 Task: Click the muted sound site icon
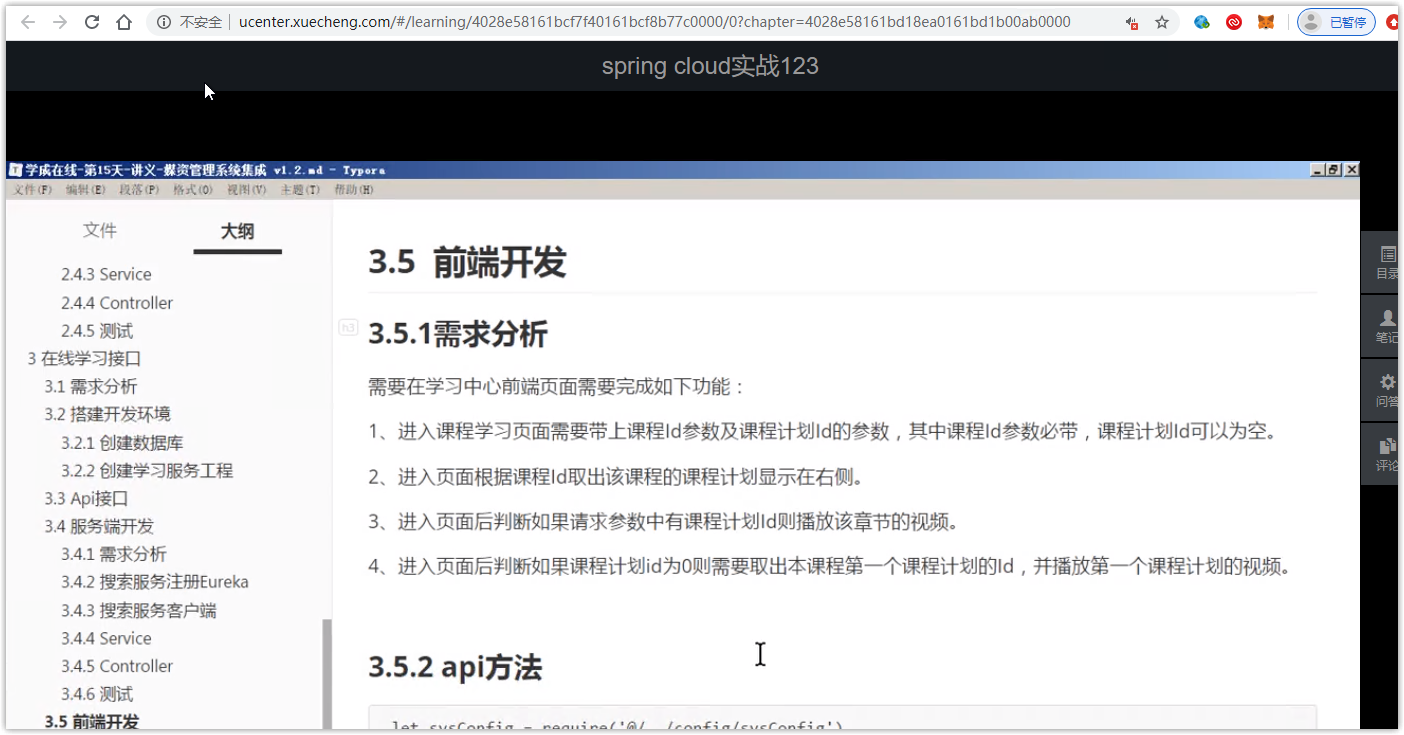click(x=1131, y=22)
